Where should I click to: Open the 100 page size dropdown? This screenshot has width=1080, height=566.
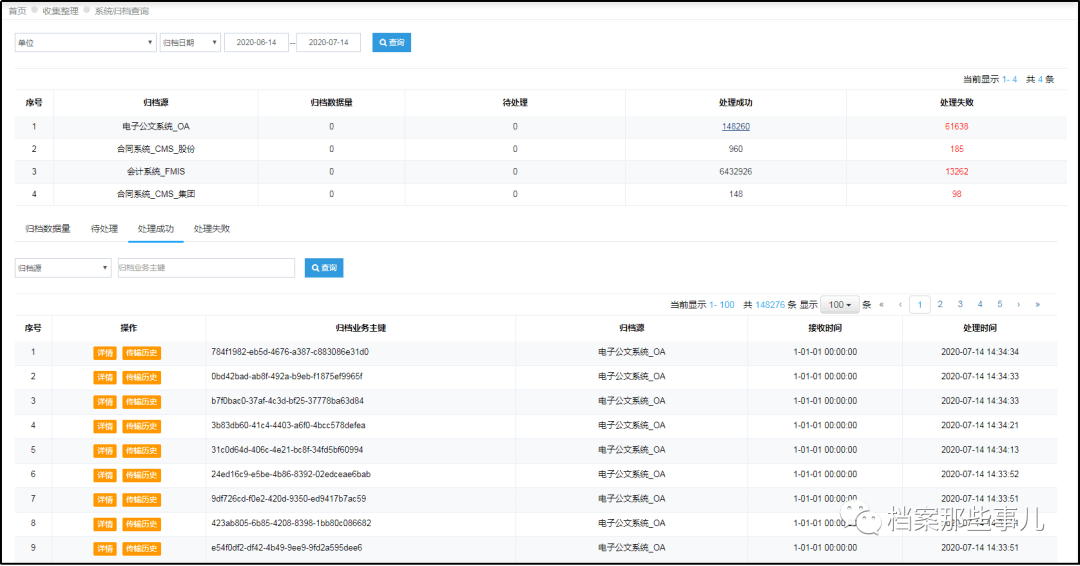click(x=840, y=304)
